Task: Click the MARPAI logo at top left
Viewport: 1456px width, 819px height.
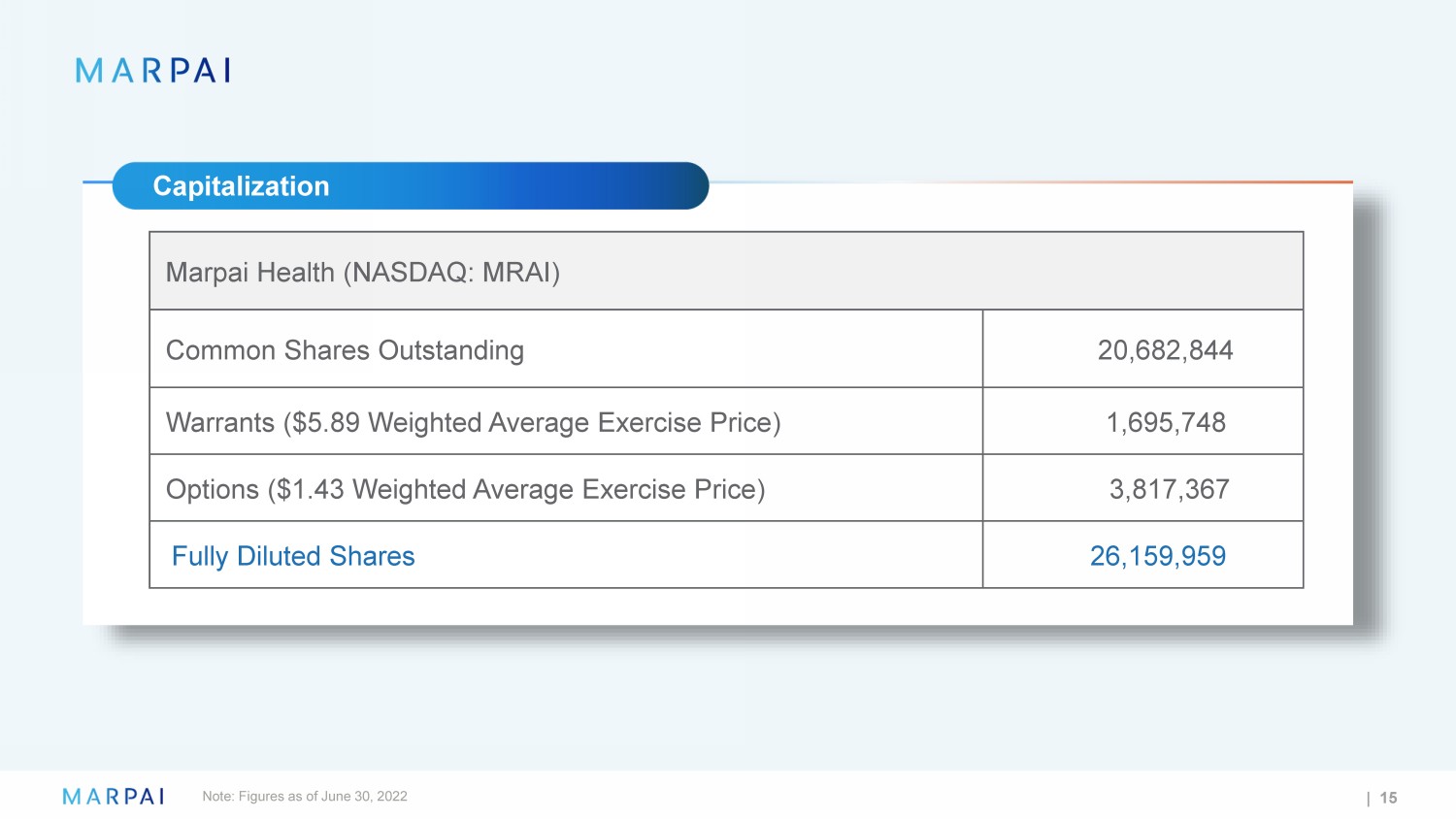Action: pos(152,70)
